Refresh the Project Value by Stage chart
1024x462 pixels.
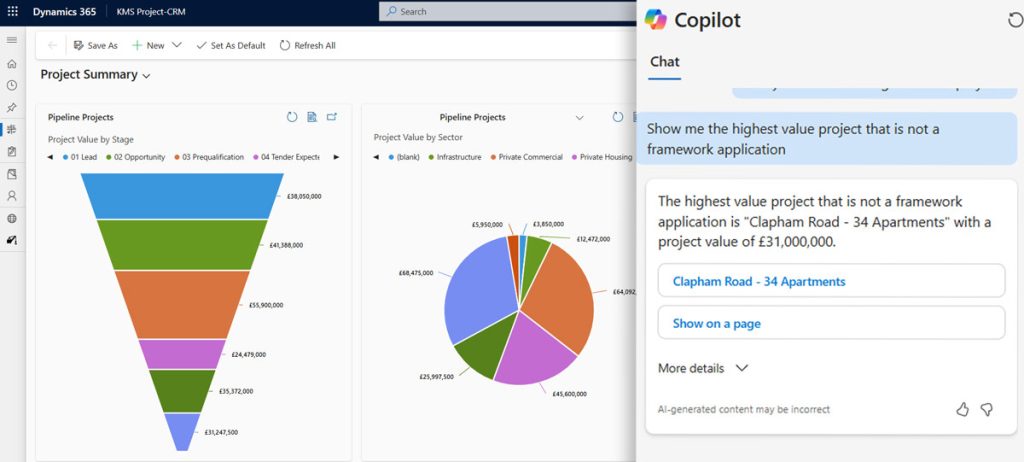point(292,117)
